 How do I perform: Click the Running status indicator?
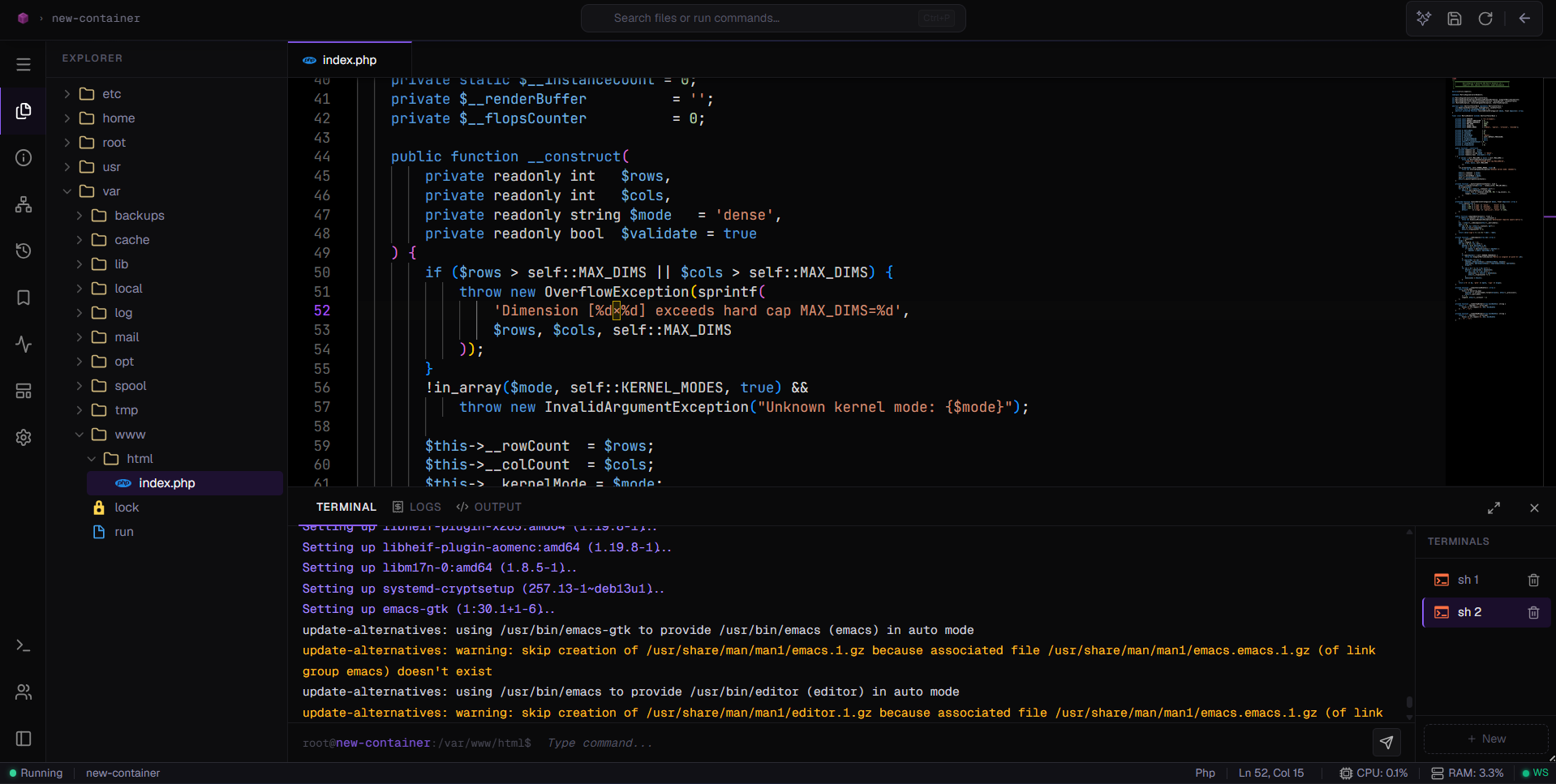pos(36,773)
